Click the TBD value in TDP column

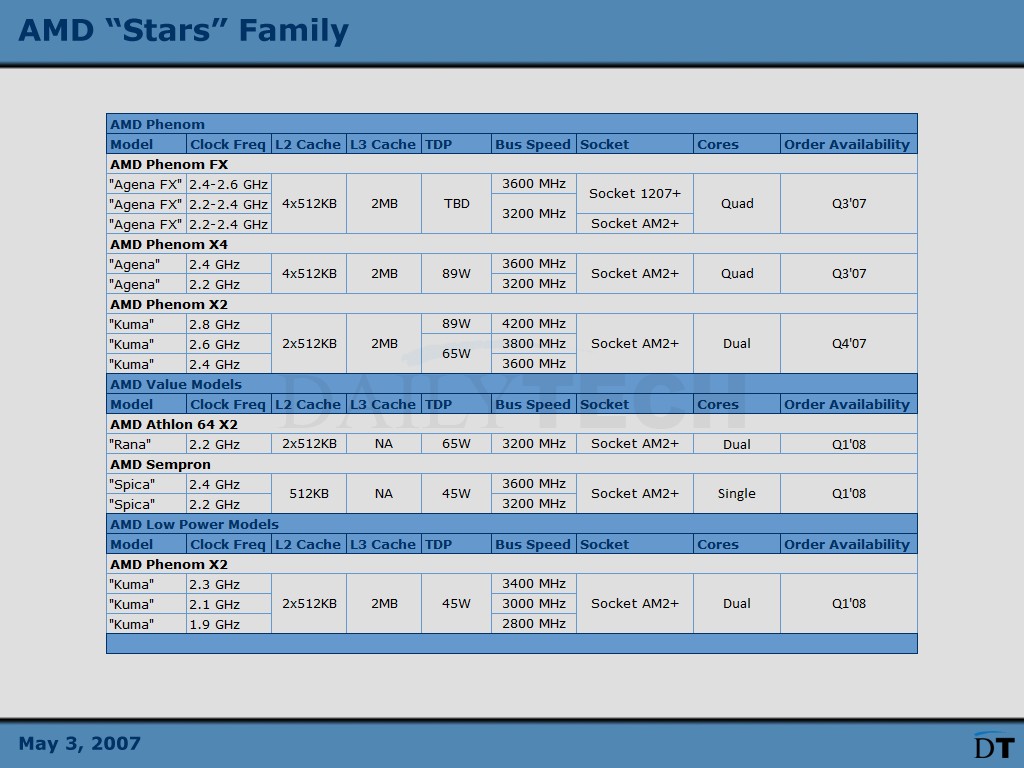[x=456, y=204]
